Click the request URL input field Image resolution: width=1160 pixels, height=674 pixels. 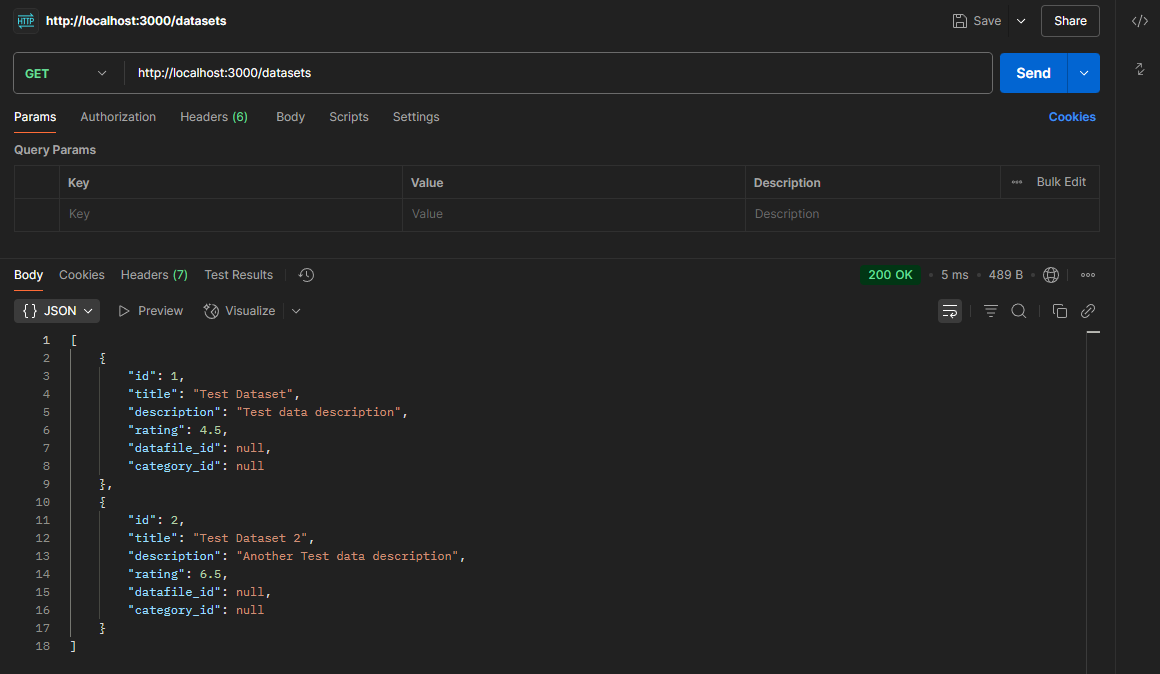coord(559,73)
